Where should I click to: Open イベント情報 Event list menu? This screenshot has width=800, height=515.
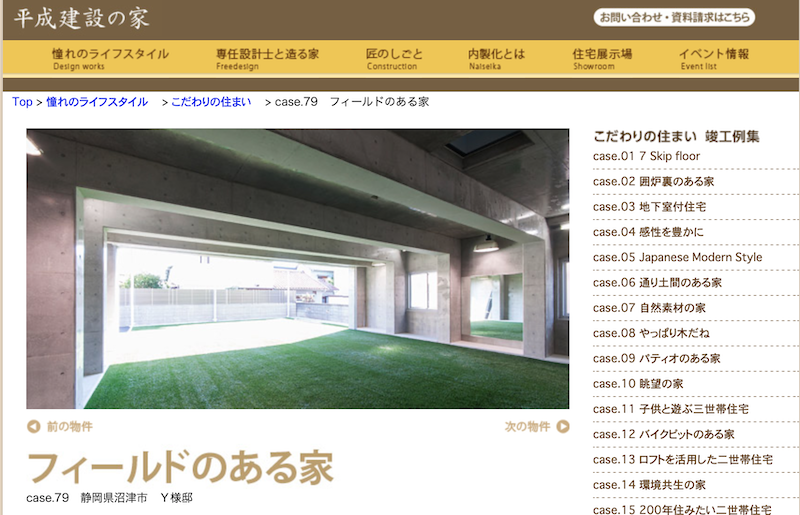pos(714,59)
